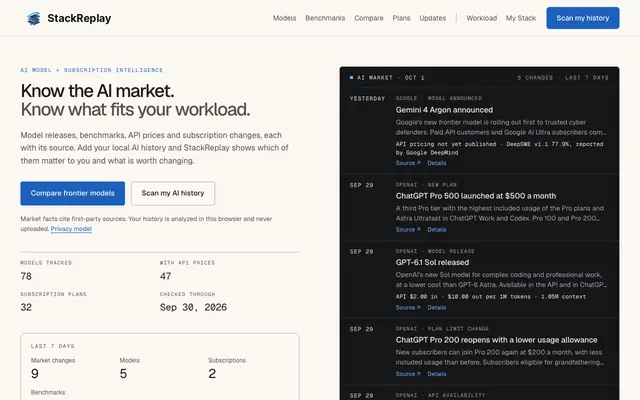
Task: Open the Updates nav item
Action: (433, 18)
